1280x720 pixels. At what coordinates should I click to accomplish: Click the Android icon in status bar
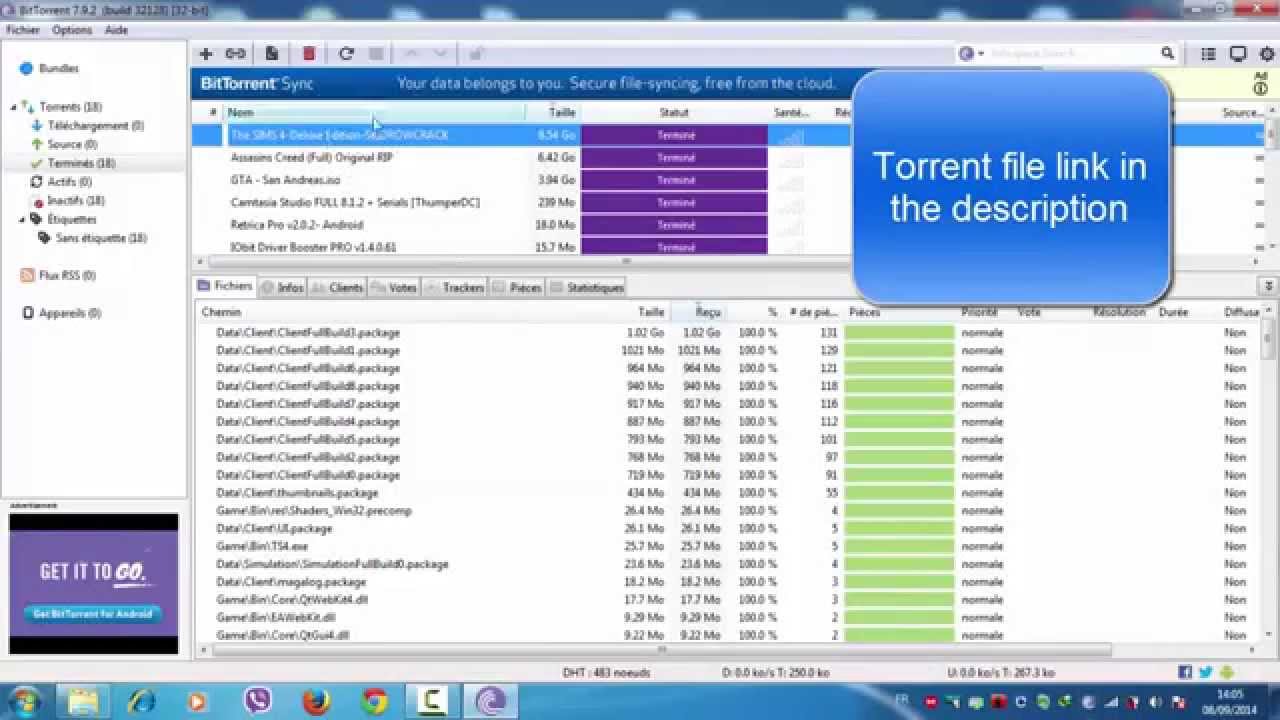[1228, 673]
